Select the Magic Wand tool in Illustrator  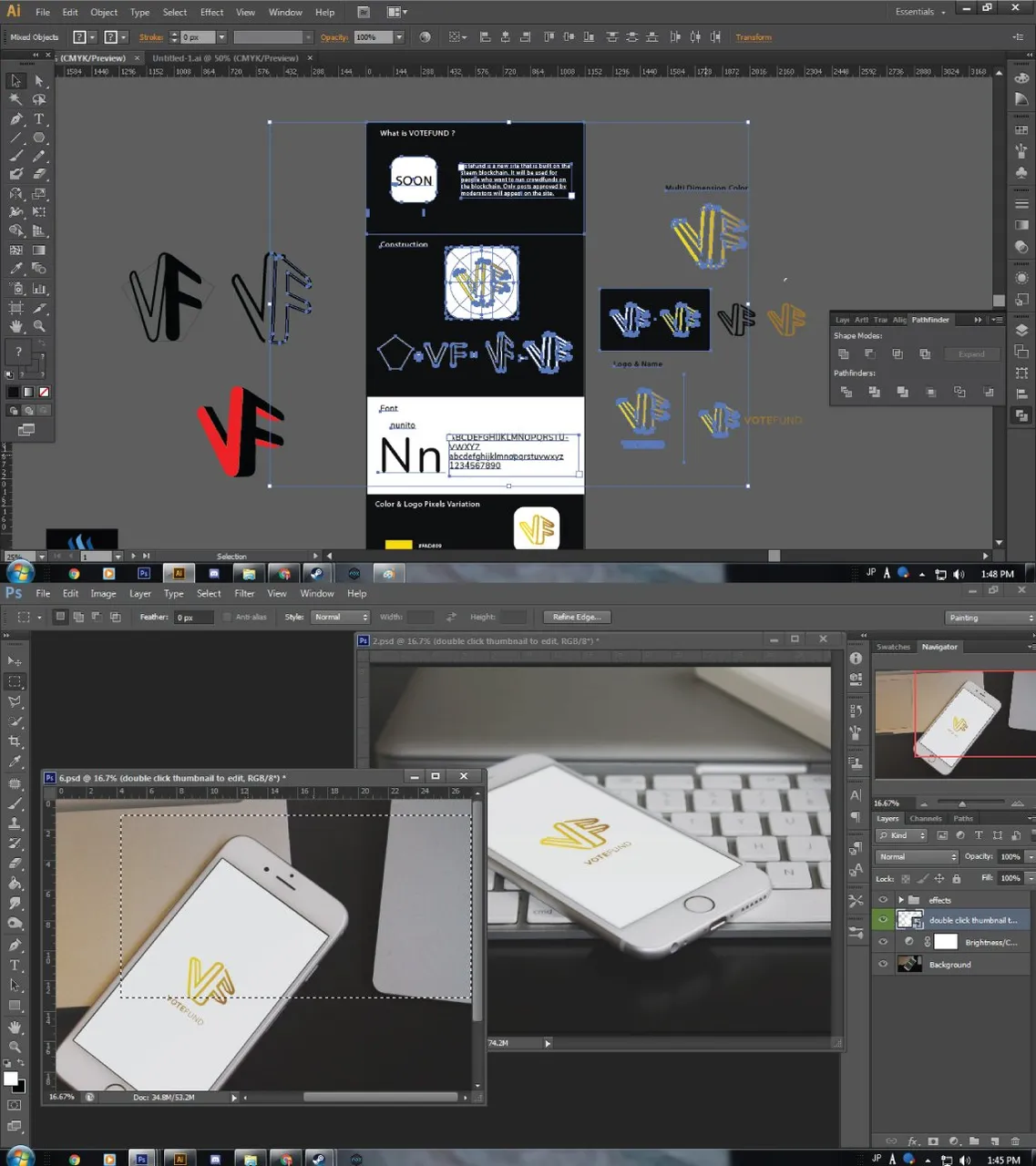[16, 100]
